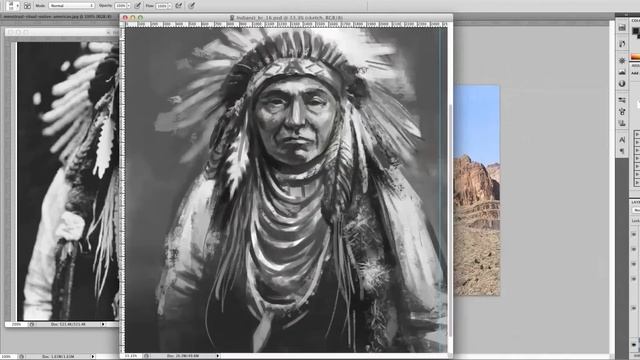Open the stamp-shaped panel icon in dock
This screenshot has height=360, width=640.
pyautogui.click(x=622, y=122)
